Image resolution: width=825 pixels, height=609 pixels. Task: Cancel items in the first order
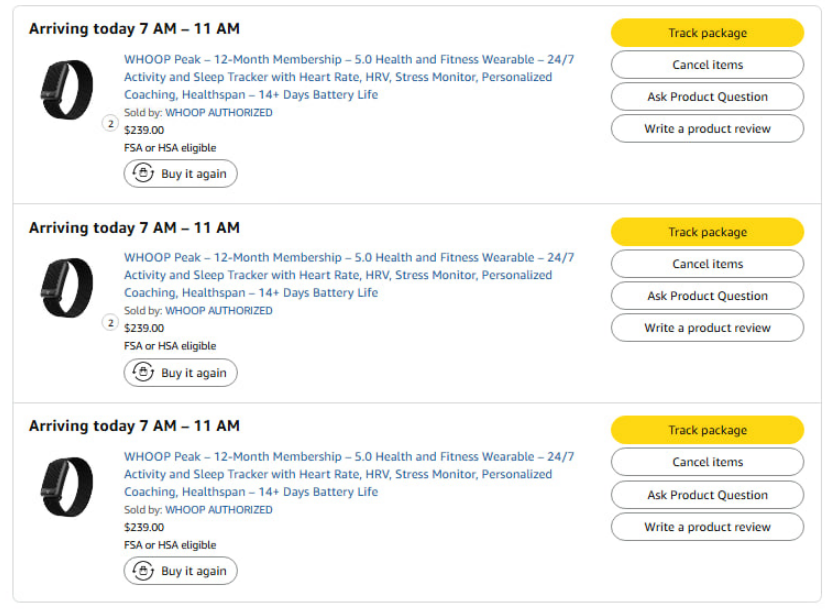[707, 65]
